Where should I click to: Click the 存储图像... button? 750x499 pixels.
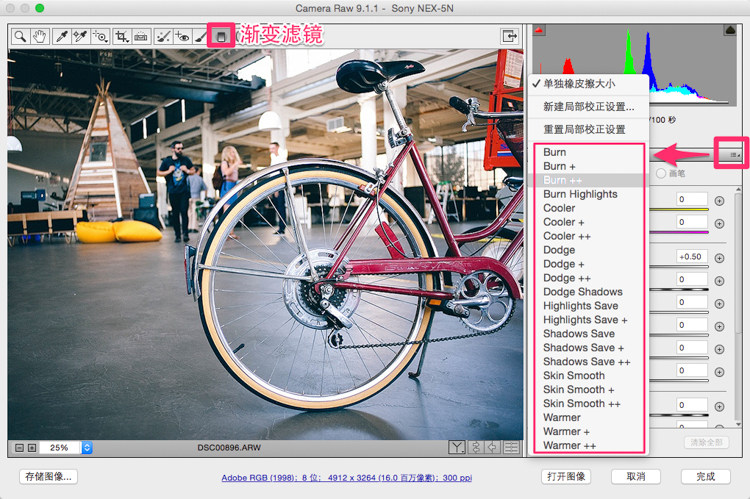pyautogui.click(x=48, y=477)
